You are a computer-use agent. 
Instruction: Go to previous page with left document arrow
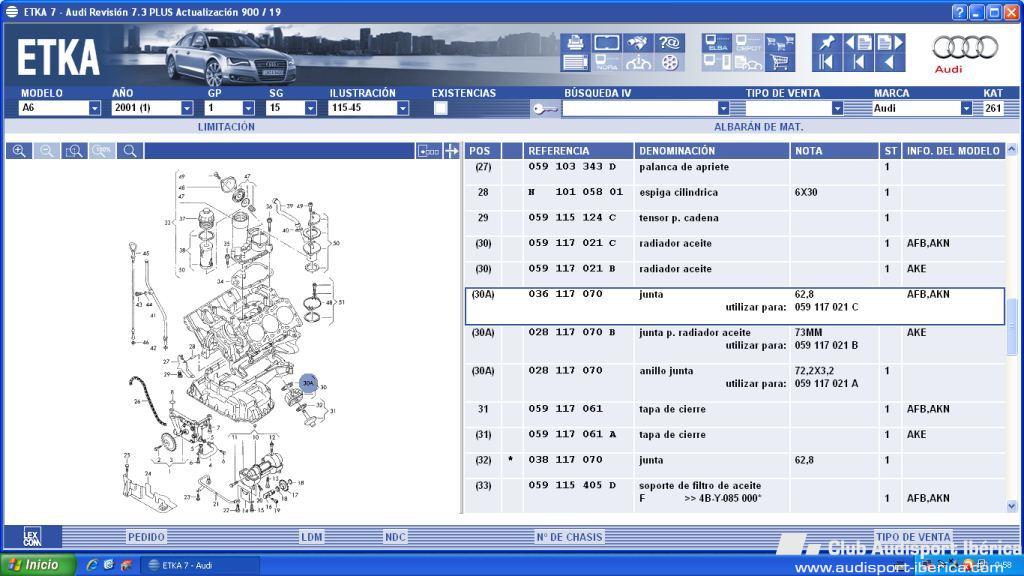tap(859, 43)
